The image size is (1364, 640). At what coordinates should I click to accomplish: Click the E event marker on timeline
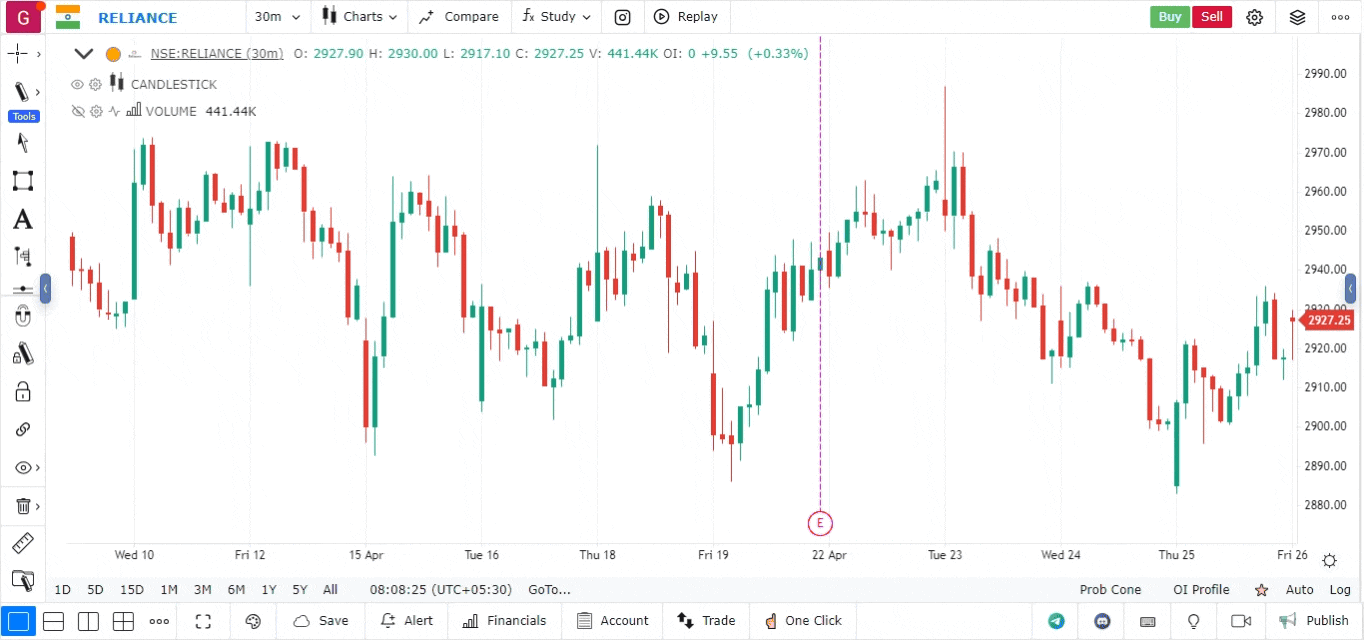820,522
